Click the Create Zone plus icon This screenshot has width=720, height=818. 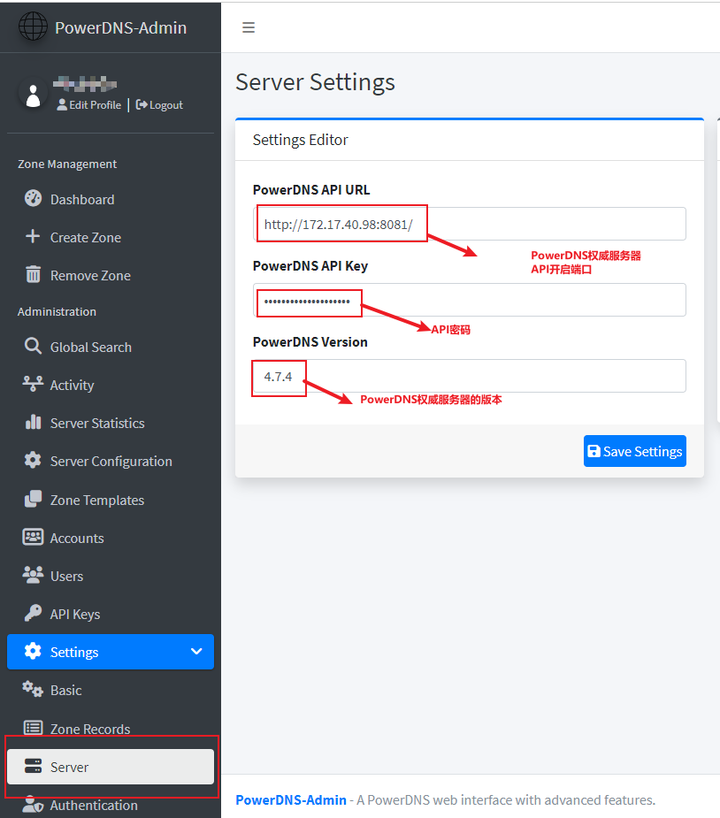point(32,236)
